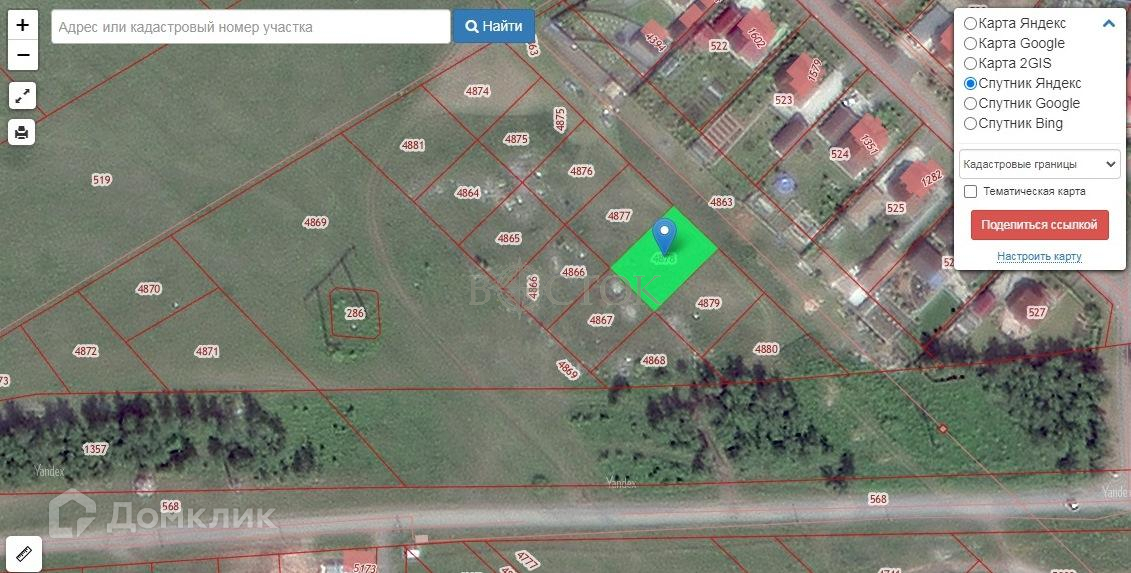1131x573 pixels.
Task: Click parcel label 1282
Action: pyautogui.click(x=931, y=178)
